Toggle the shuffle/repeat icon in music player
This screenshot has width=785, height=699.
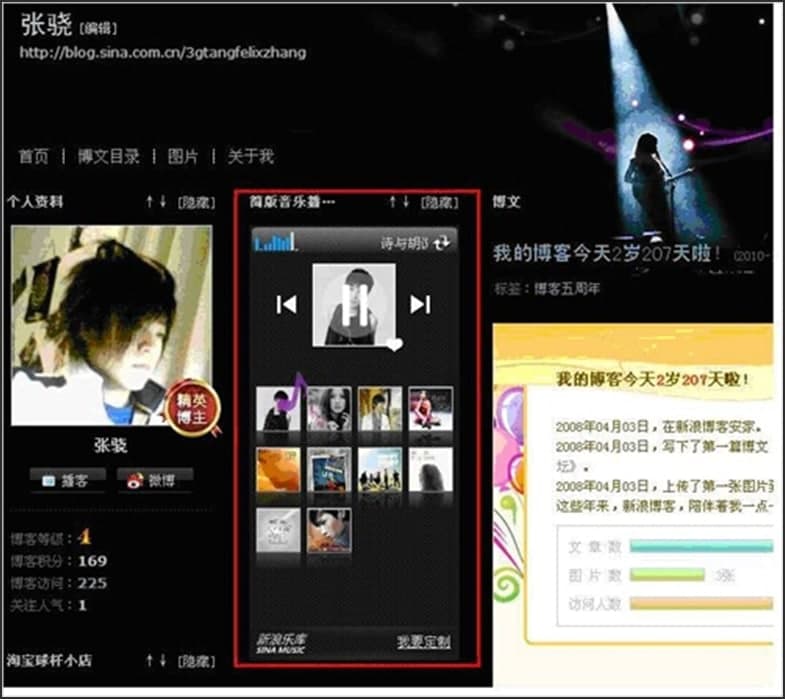click(x=442, y=243)
